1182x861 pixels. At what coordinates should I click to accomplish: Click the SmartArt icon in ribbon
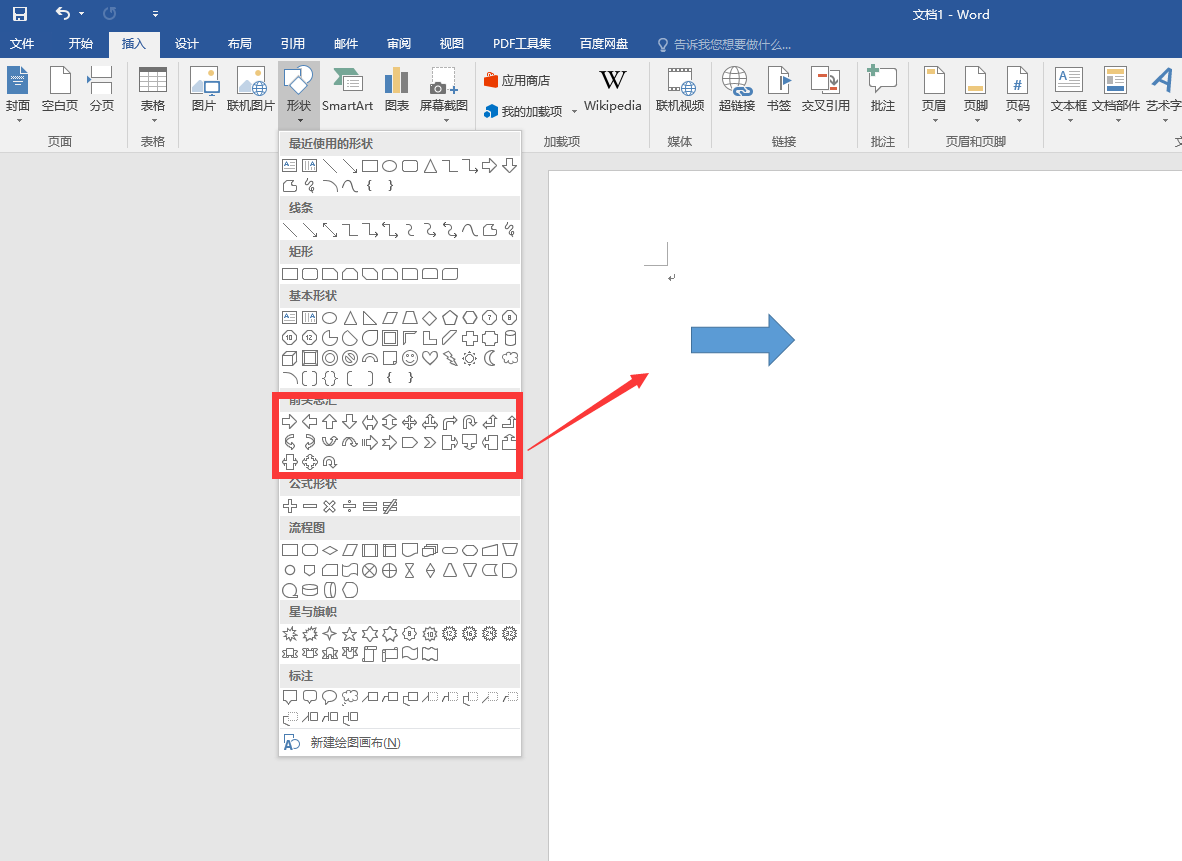pos(347,92)
